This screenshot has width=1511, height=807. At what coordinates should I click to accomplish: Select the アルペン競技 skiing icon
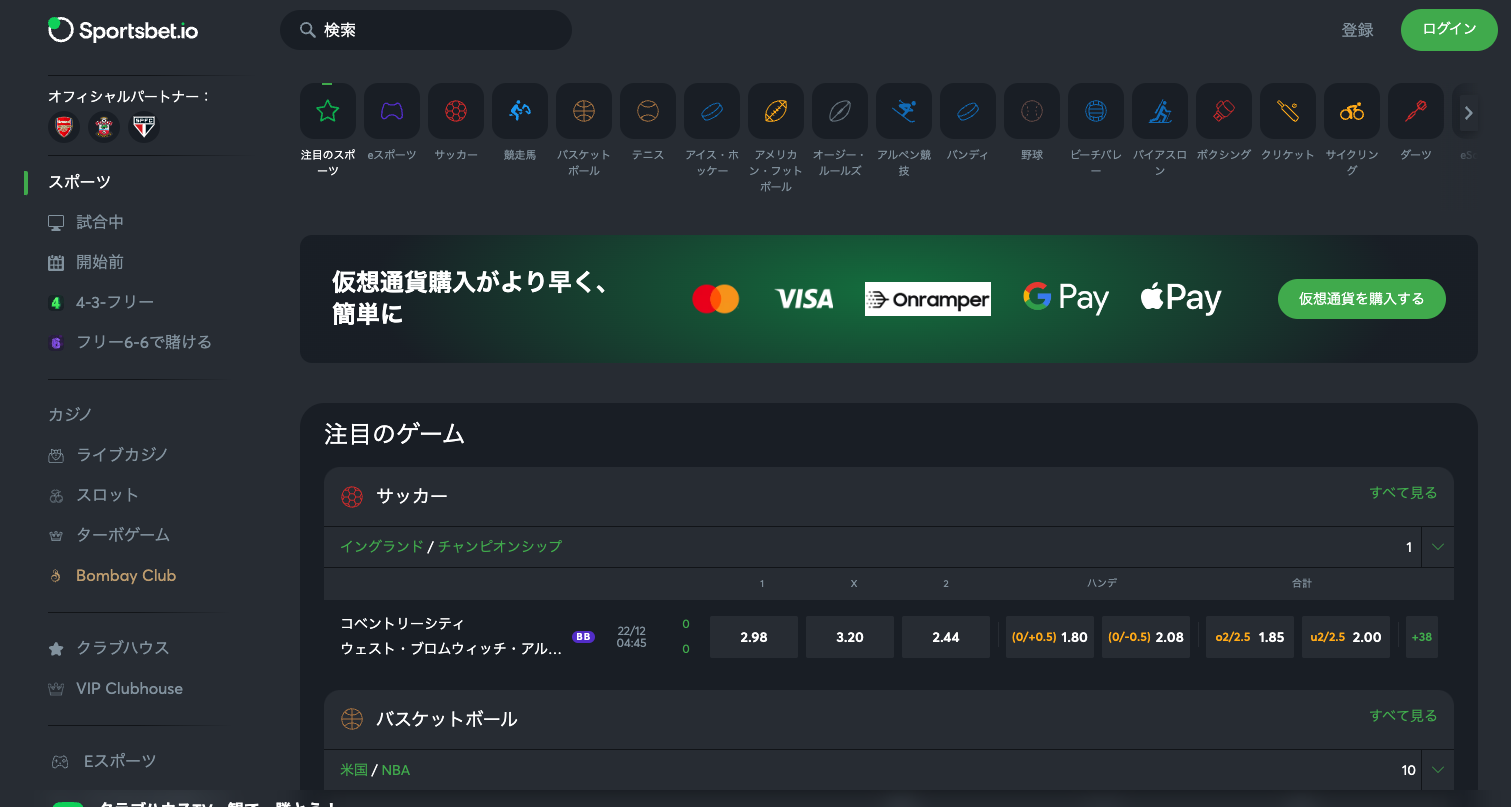click(x=904, y=111)
